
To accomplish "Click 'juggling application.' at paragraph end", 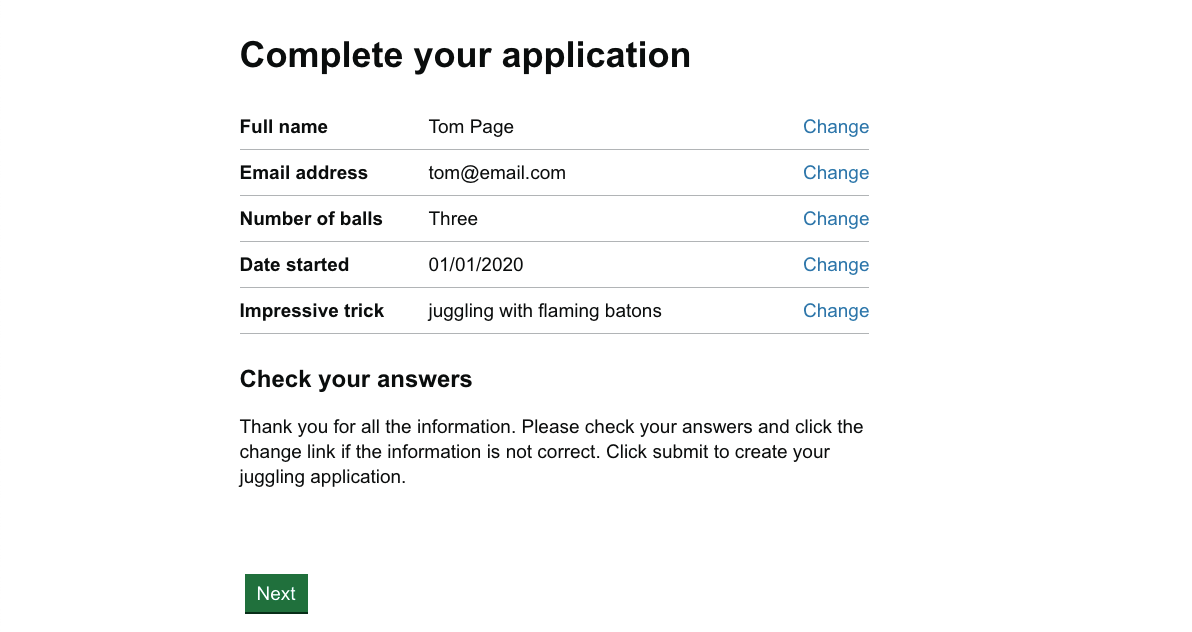I will tap(322, 477).
